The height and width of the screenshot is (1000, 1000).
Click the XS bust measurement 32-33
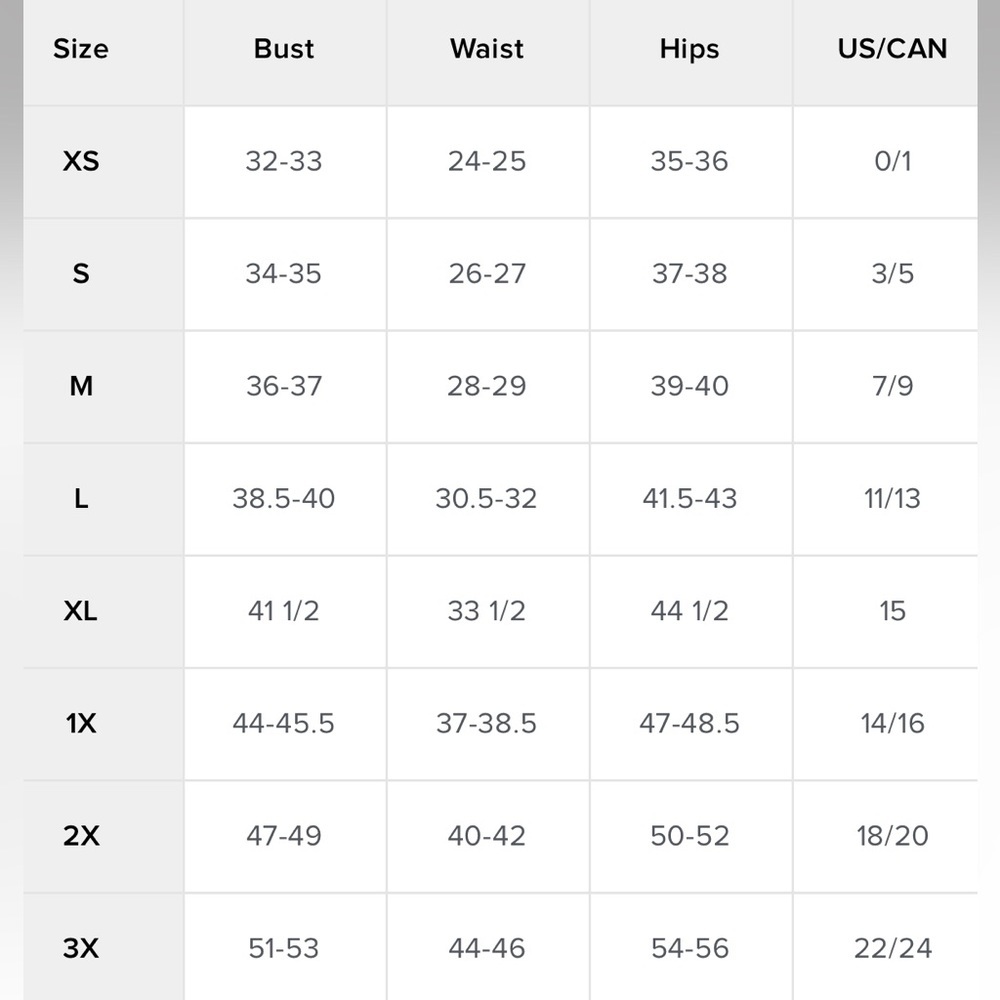284,161
